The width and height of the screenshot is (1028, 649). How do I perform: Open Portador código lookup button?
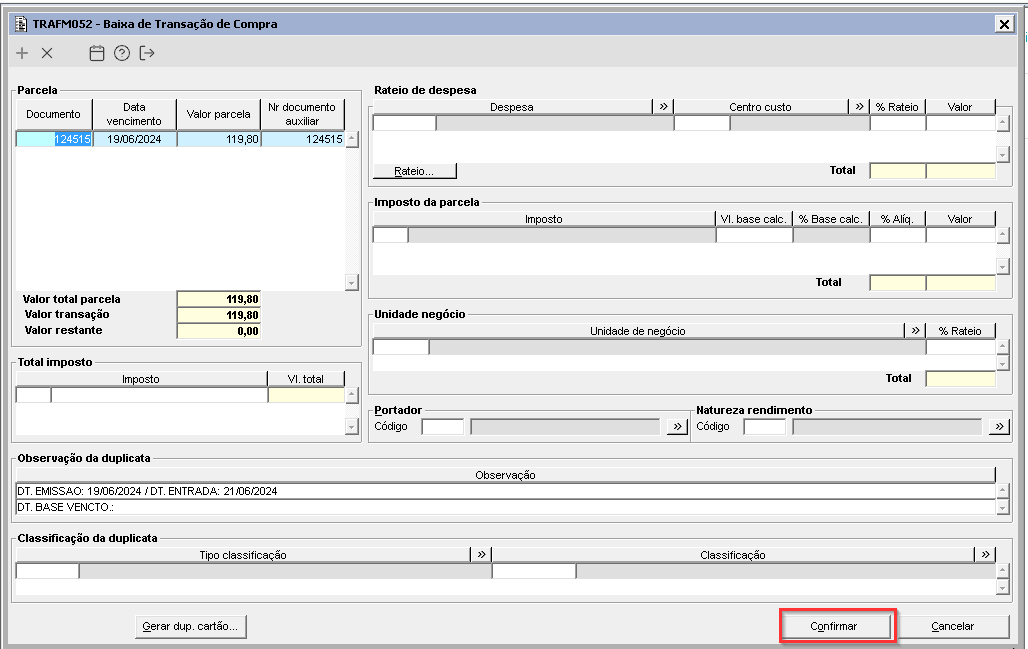(677, 426)
